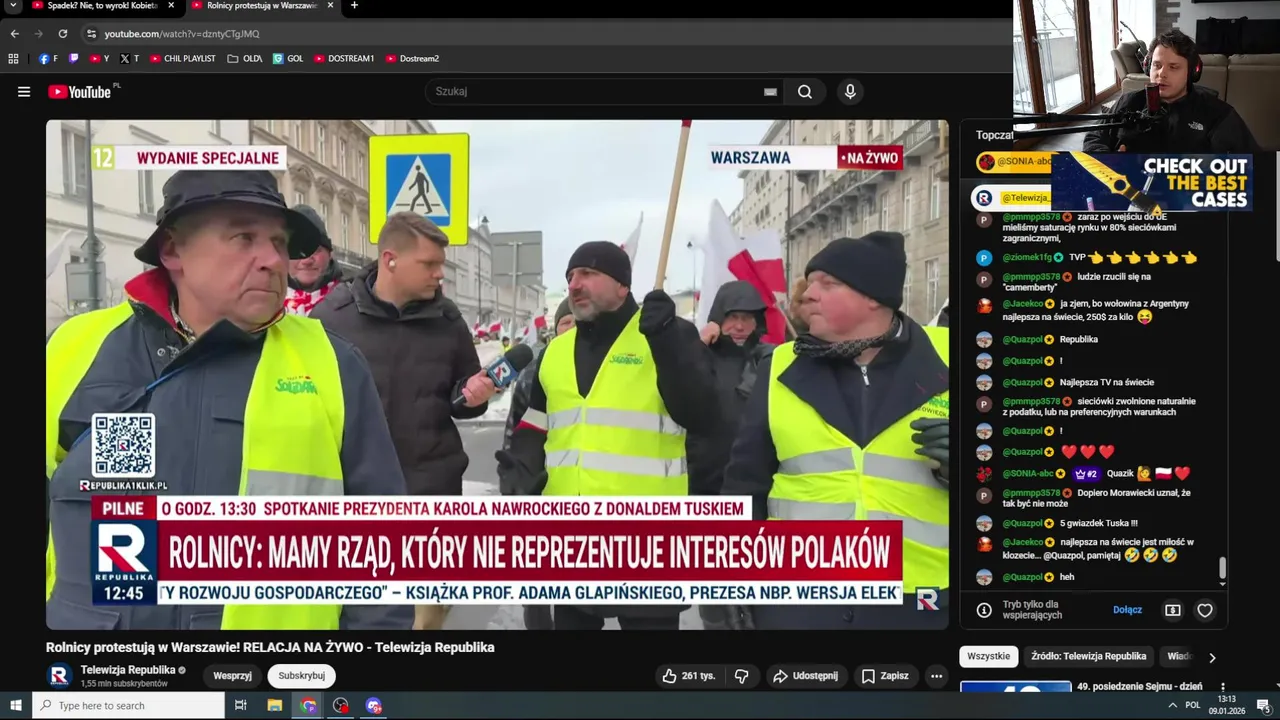Screen dimensions: 1280x720
Task: Open the on-screen keyboard icon in search box
Action: click(x=770, y=92)
